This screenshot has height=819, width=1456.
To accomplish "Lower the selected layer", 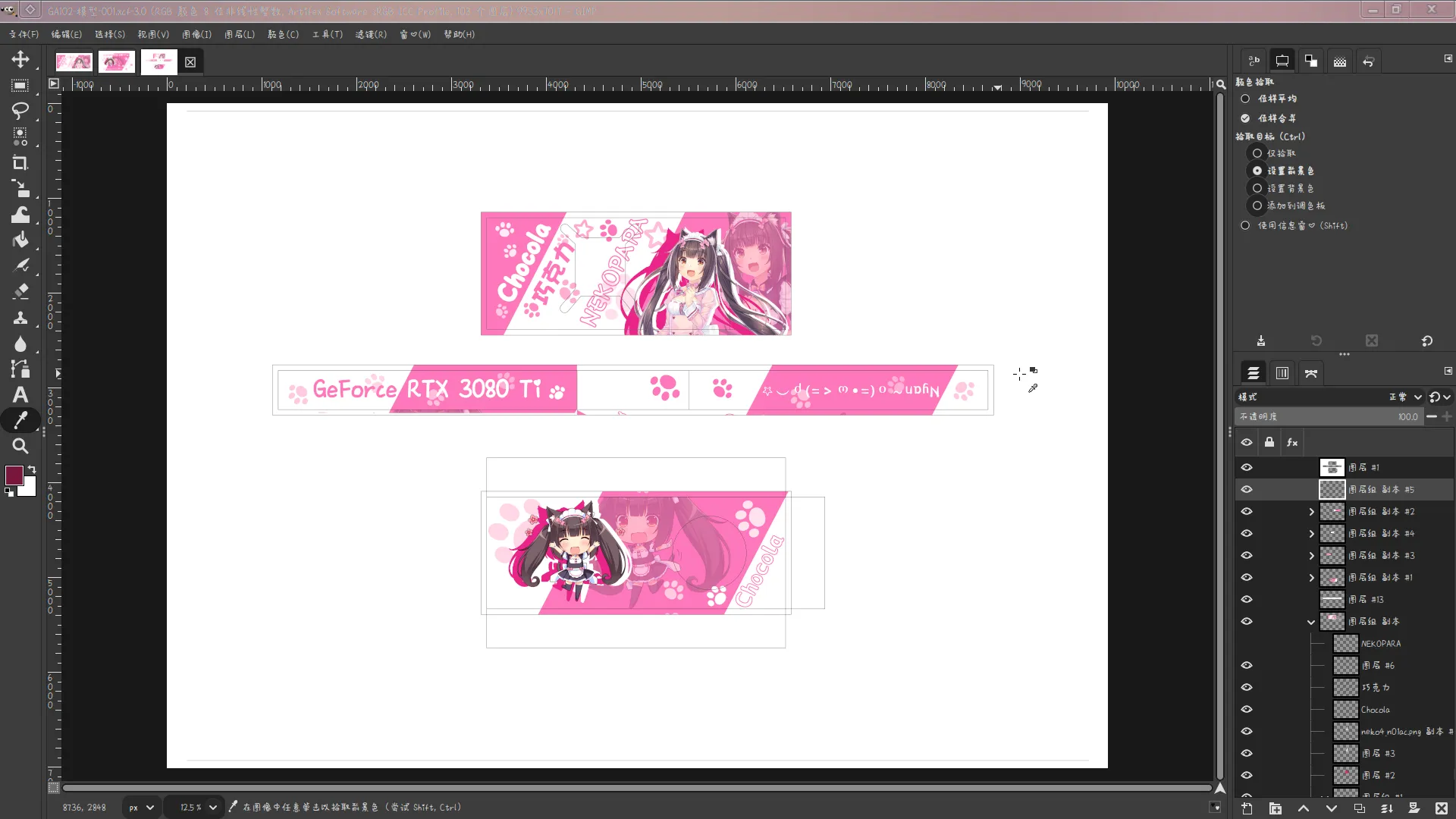I will pyautogui.click(x=1331, y=808).
